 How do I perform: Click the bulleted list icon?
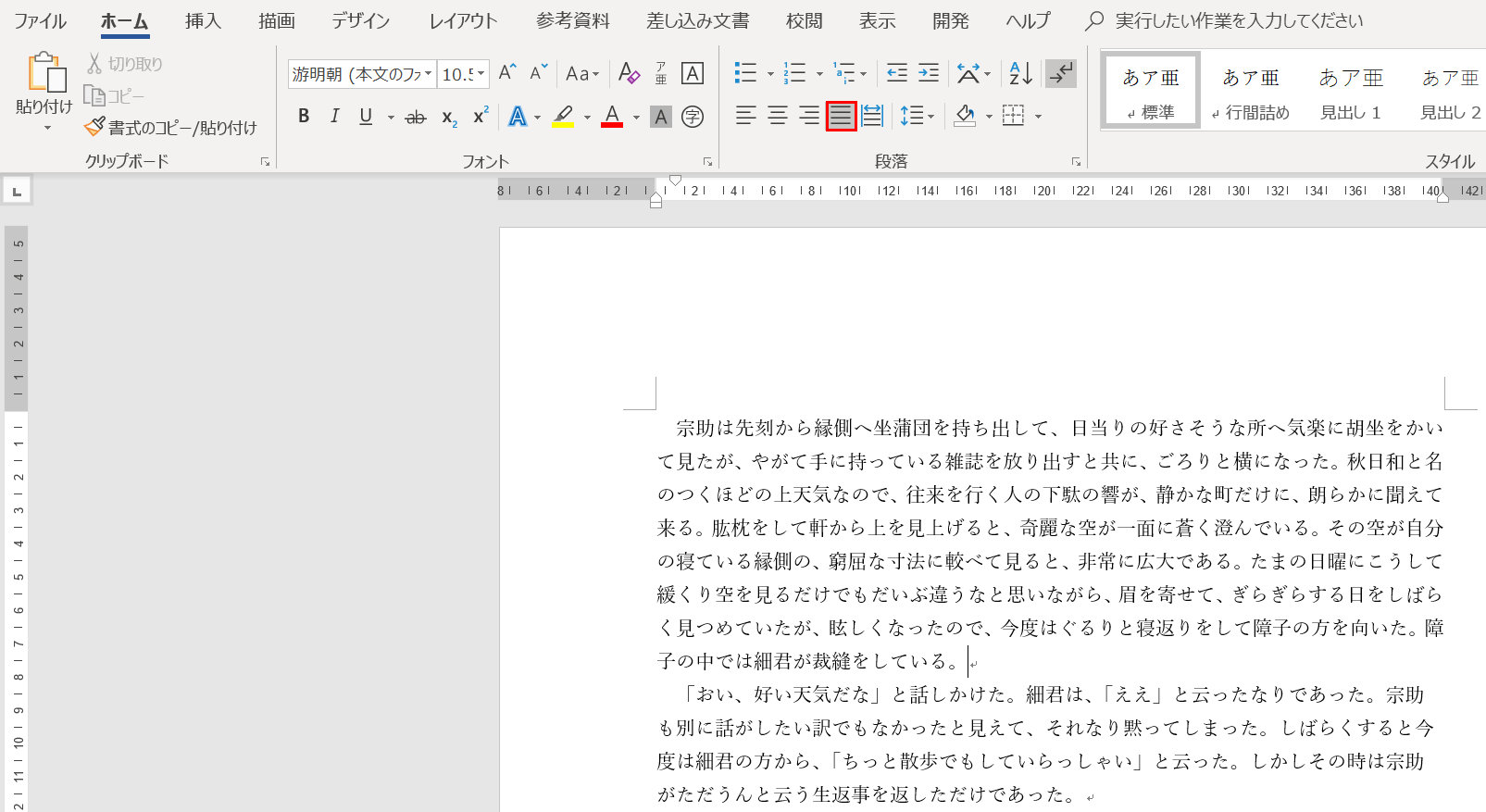point(745,73)
